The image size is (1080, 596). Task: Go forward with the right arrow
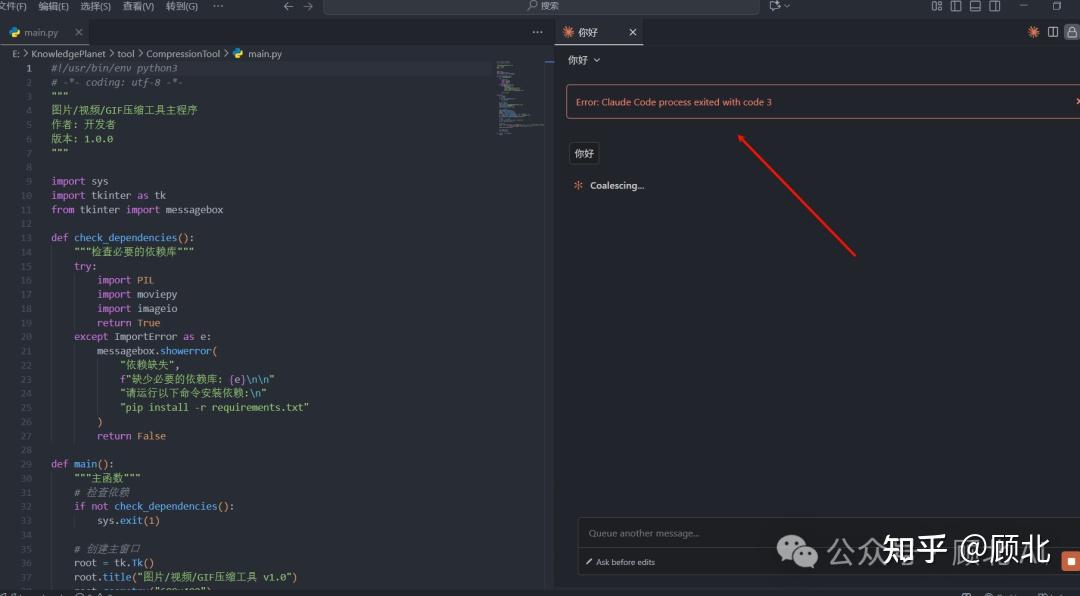point(308,6)
